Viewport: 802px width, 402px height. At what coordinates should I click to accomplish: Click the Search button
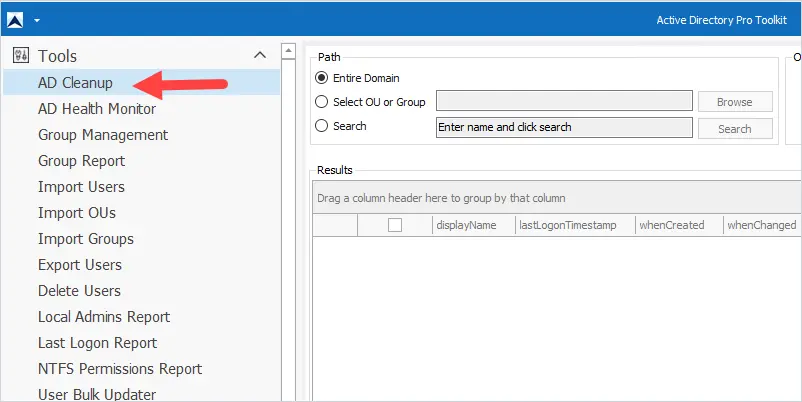tap(735, 128)
